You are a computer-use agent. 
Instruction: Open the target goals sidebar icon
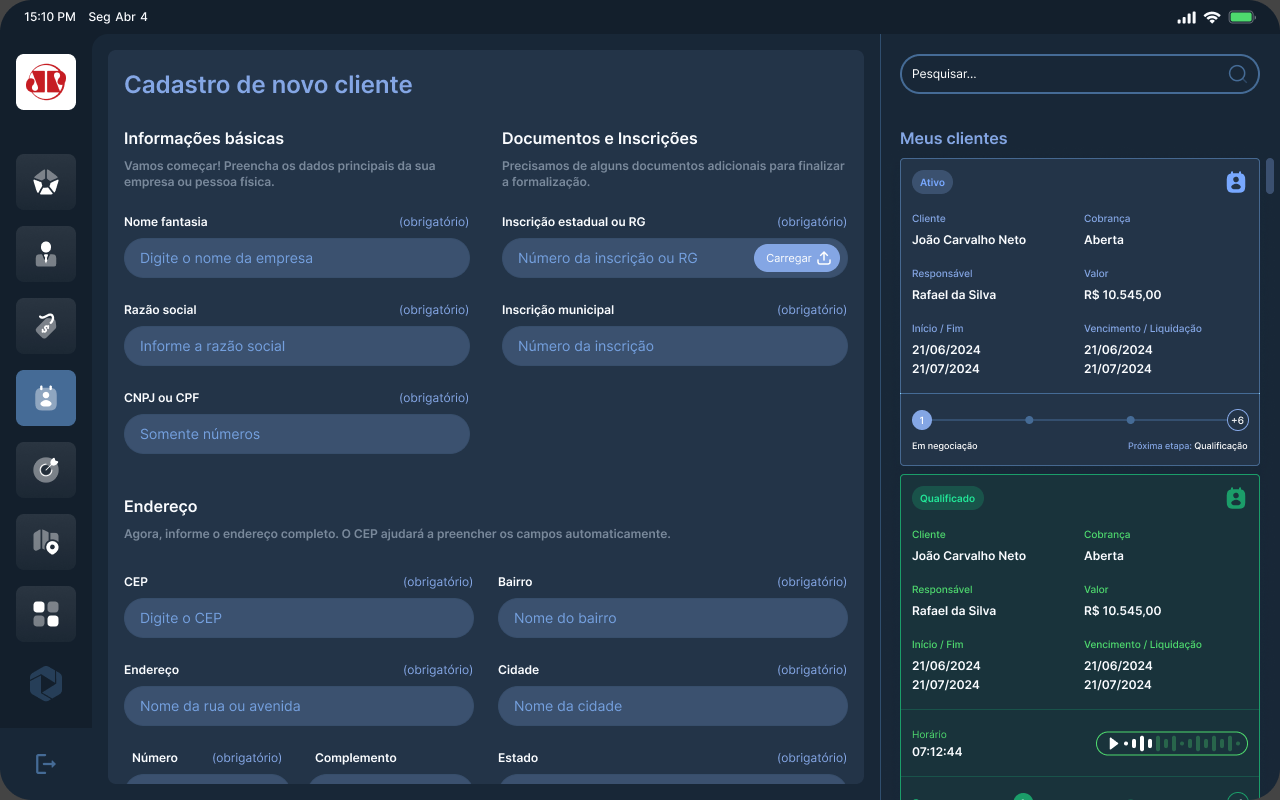point(46,470)
